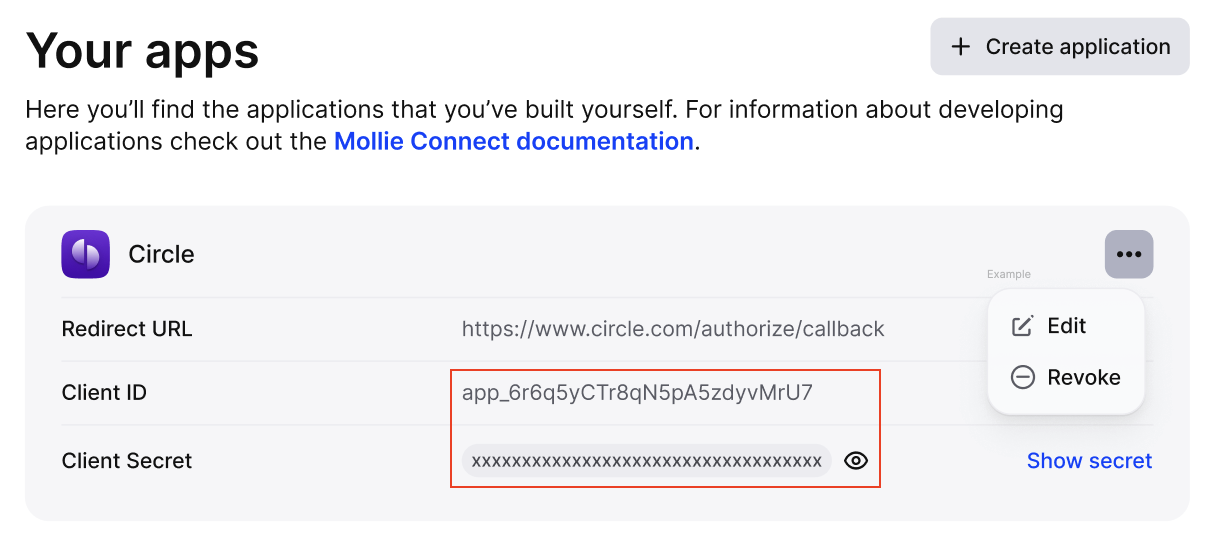Click the minus-circle icon next to Revoke

(1022, 377)
